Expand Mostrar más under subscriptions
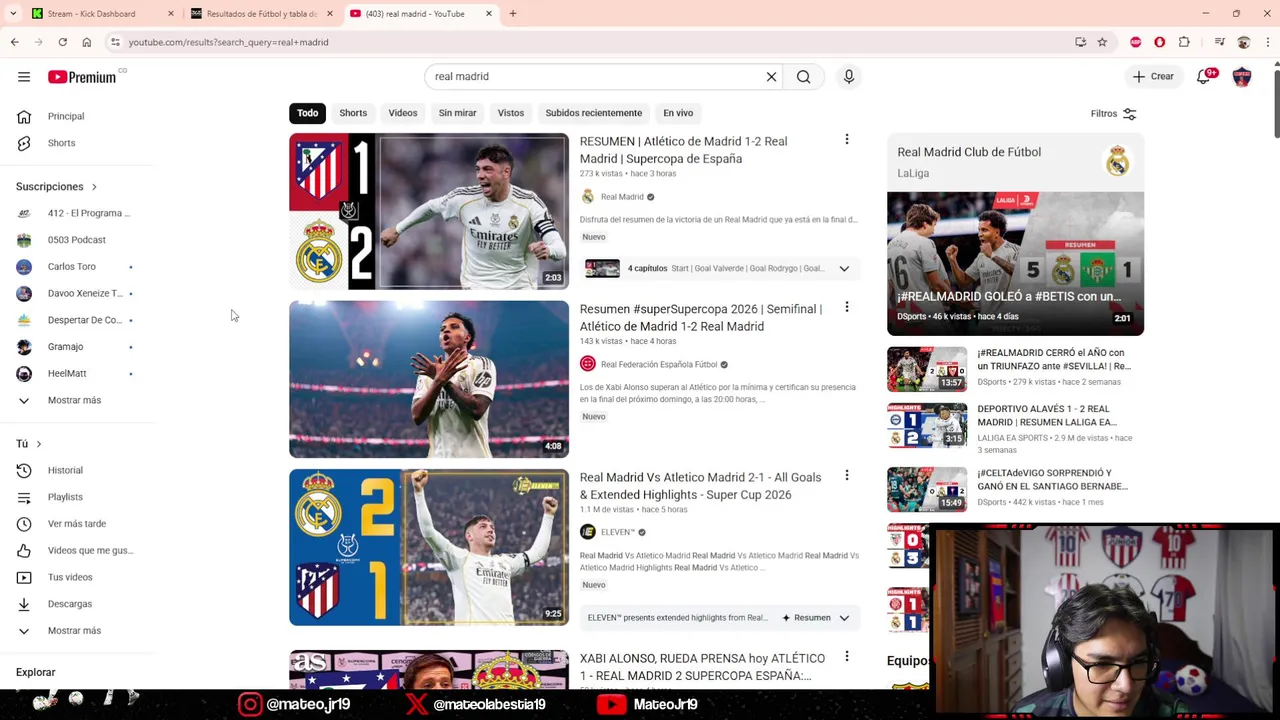 click(x=76, y=400)
